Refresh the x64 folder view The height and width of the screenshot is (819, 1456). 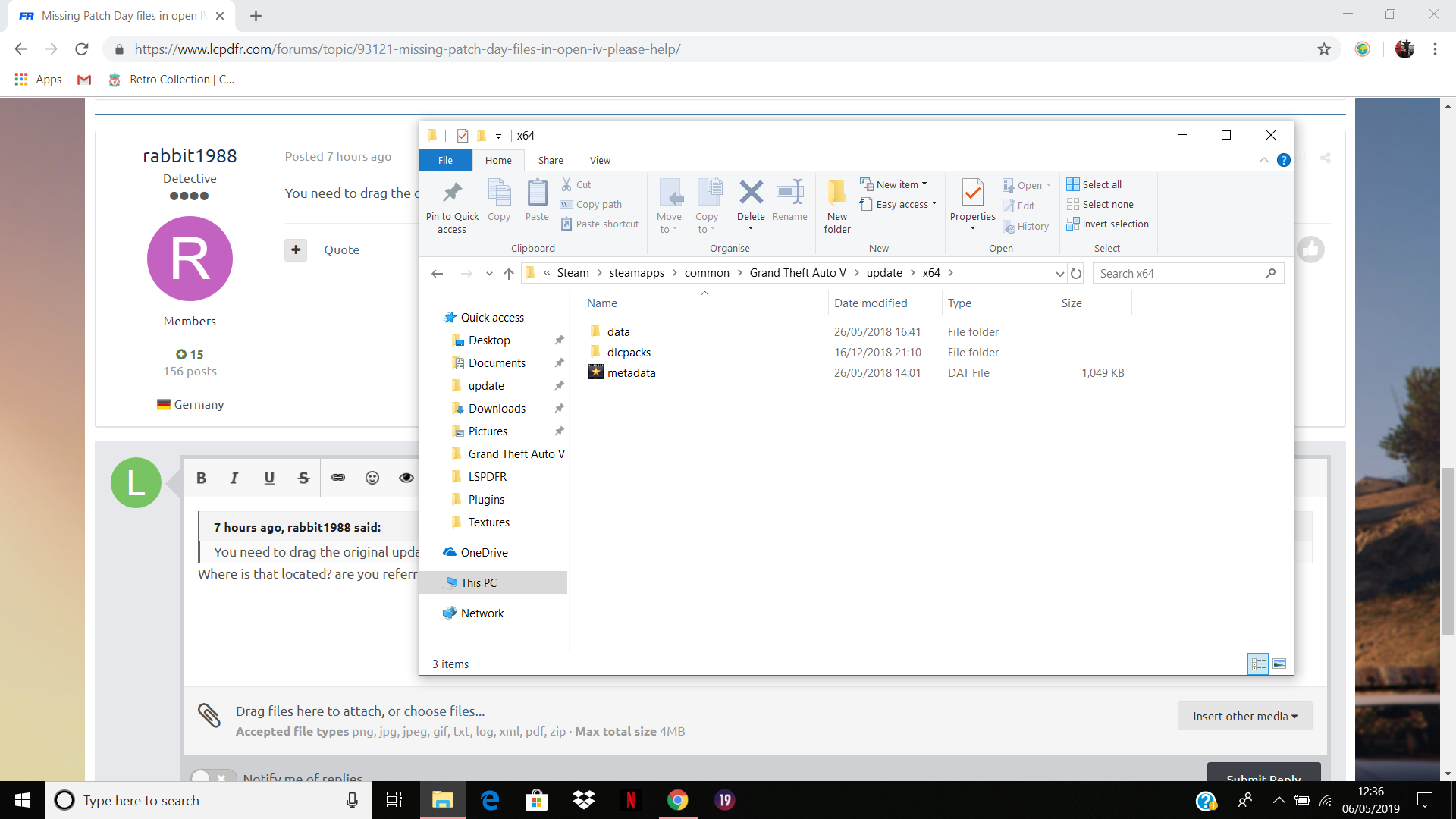click(x=1076, y=274)
